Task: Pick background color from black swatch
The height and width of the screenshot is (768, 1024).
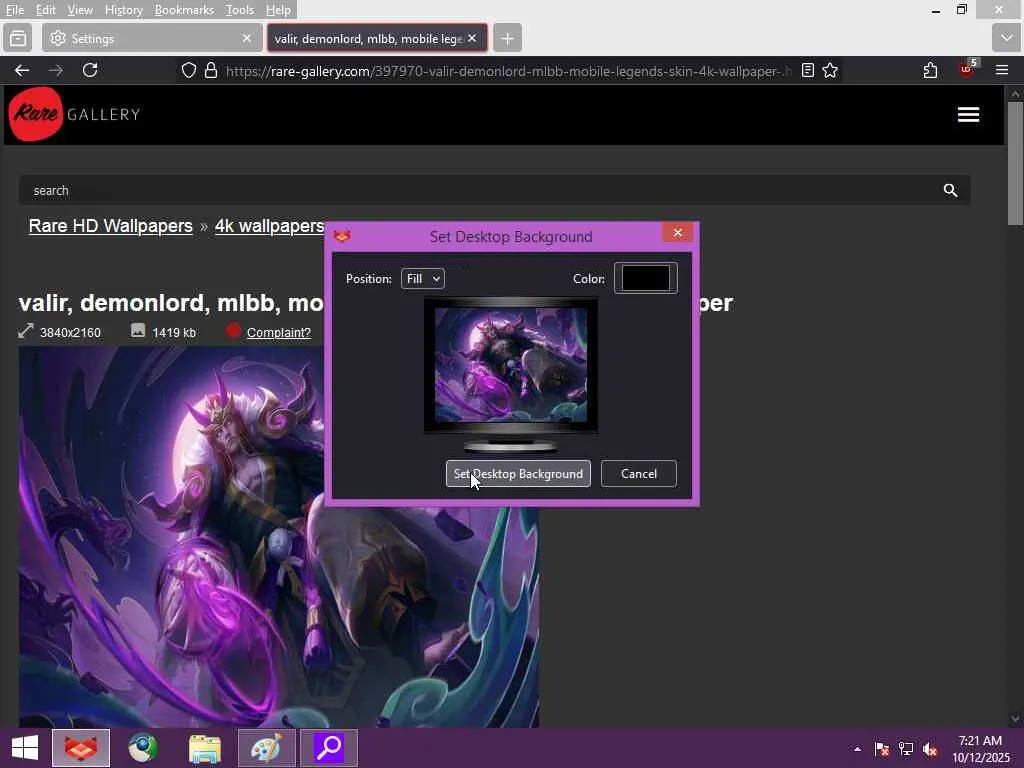Action: [646, 279]
